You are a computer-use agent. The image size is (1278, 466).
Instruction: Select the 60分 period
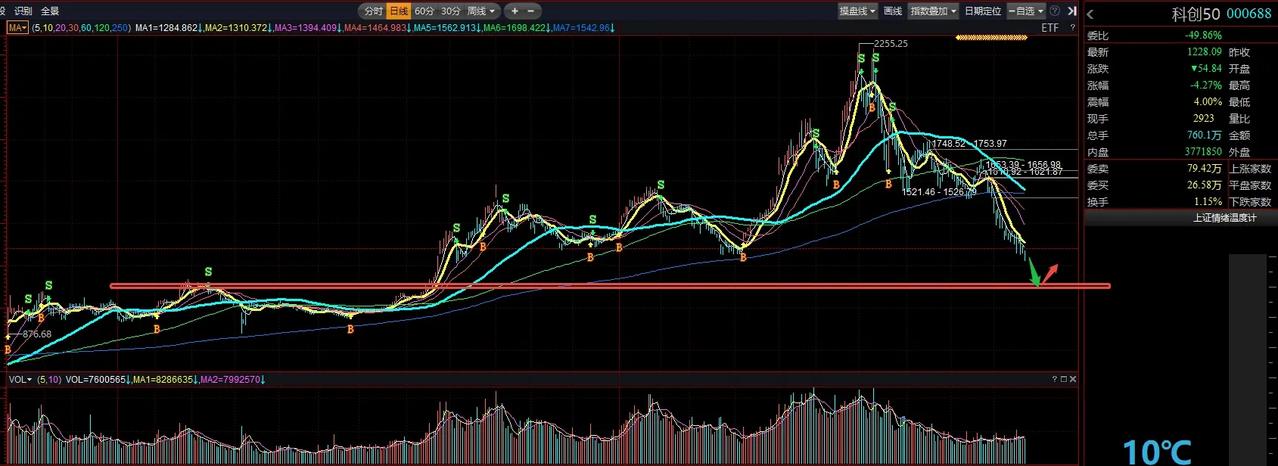424,11
